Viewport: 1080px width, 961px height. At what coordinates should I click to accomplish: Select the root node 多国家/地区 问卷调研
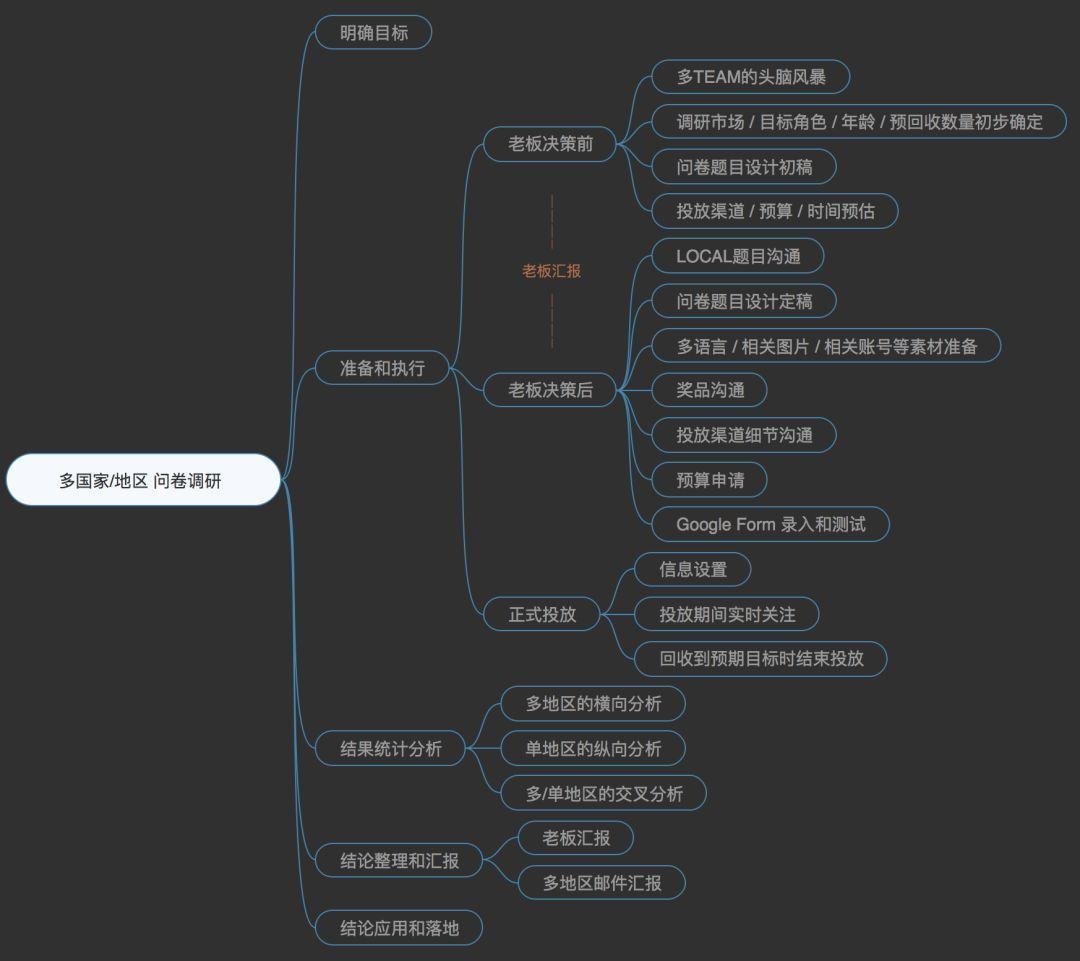[x=143, y=479]
